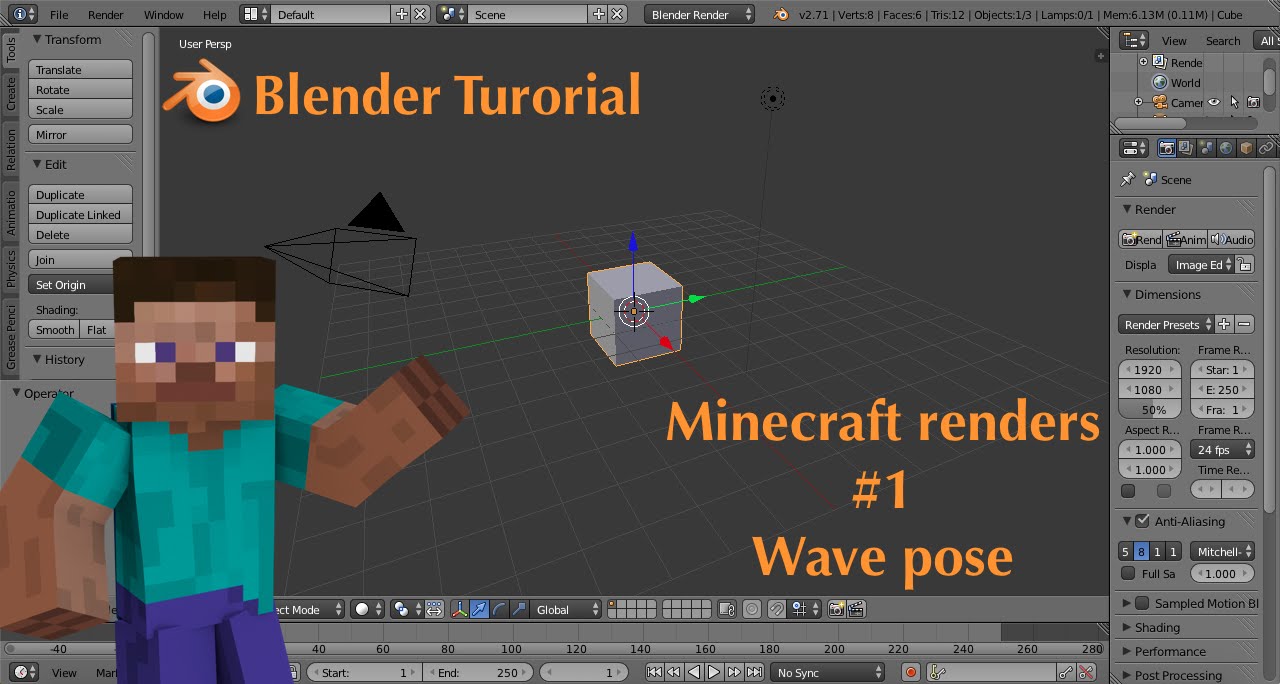
Task: Pin the Scene properties context
Action: (1128, 179)
